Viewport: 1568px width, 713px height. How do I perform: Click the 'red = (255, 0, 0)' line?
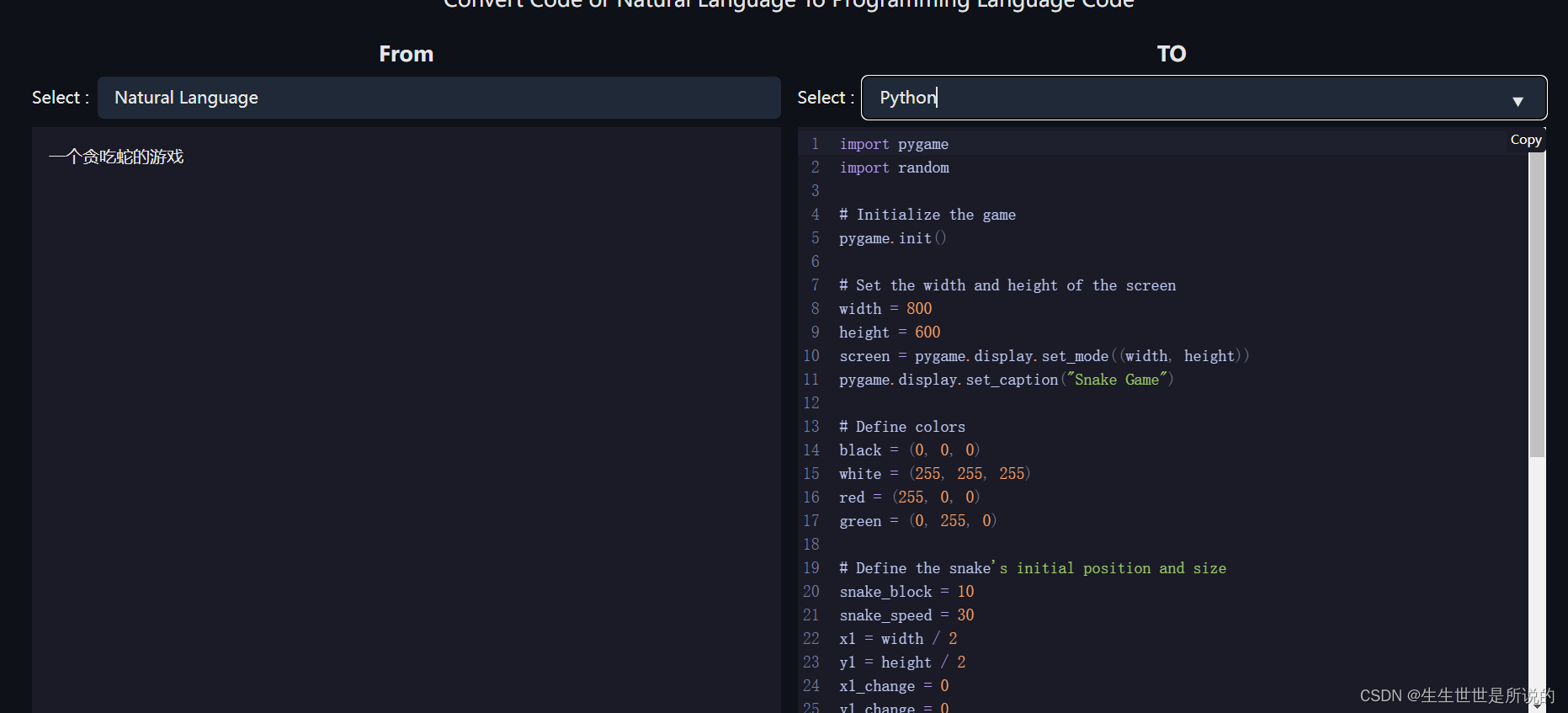(x=910, y=498)
